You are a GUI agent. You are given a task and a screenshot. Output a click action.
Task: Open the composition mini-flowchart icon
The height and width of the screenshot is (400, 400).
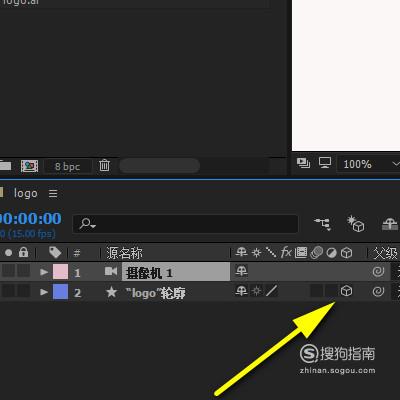[322, 224]
